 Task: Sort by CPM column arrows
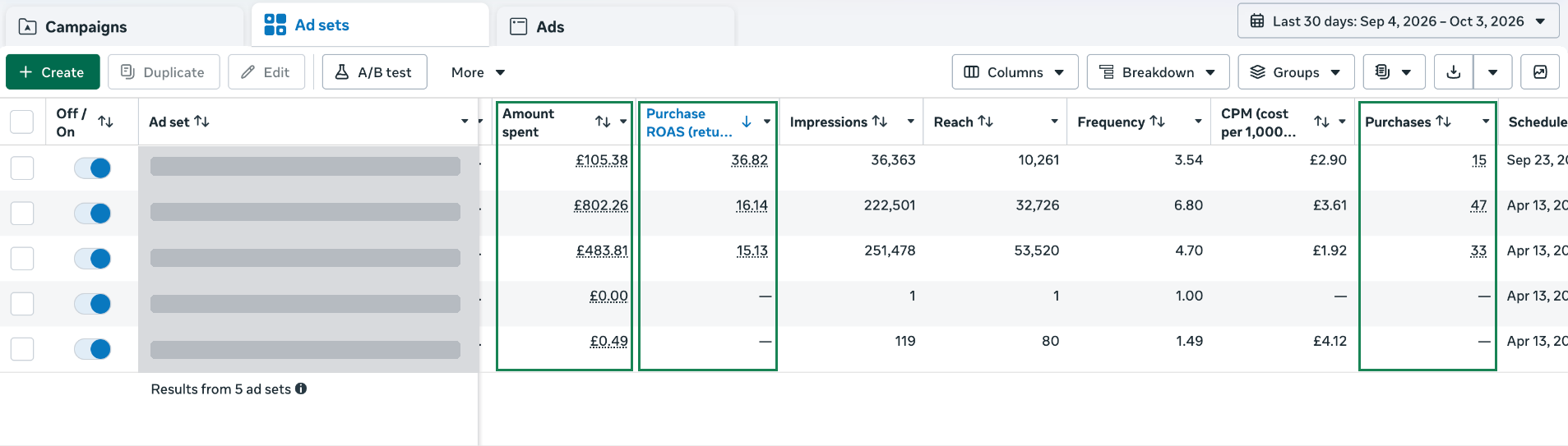point(1321,122)
